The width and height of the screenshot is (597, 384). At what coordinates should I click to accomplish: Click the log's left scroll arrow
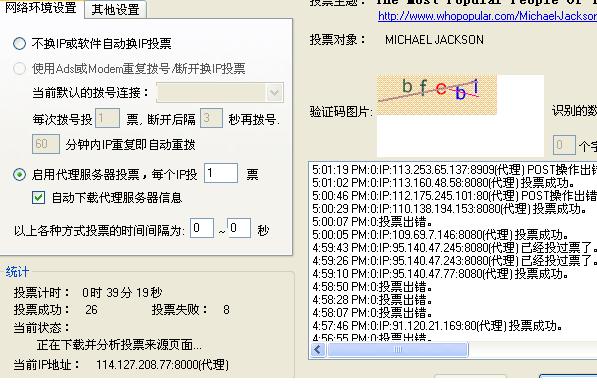coord(318,349)
